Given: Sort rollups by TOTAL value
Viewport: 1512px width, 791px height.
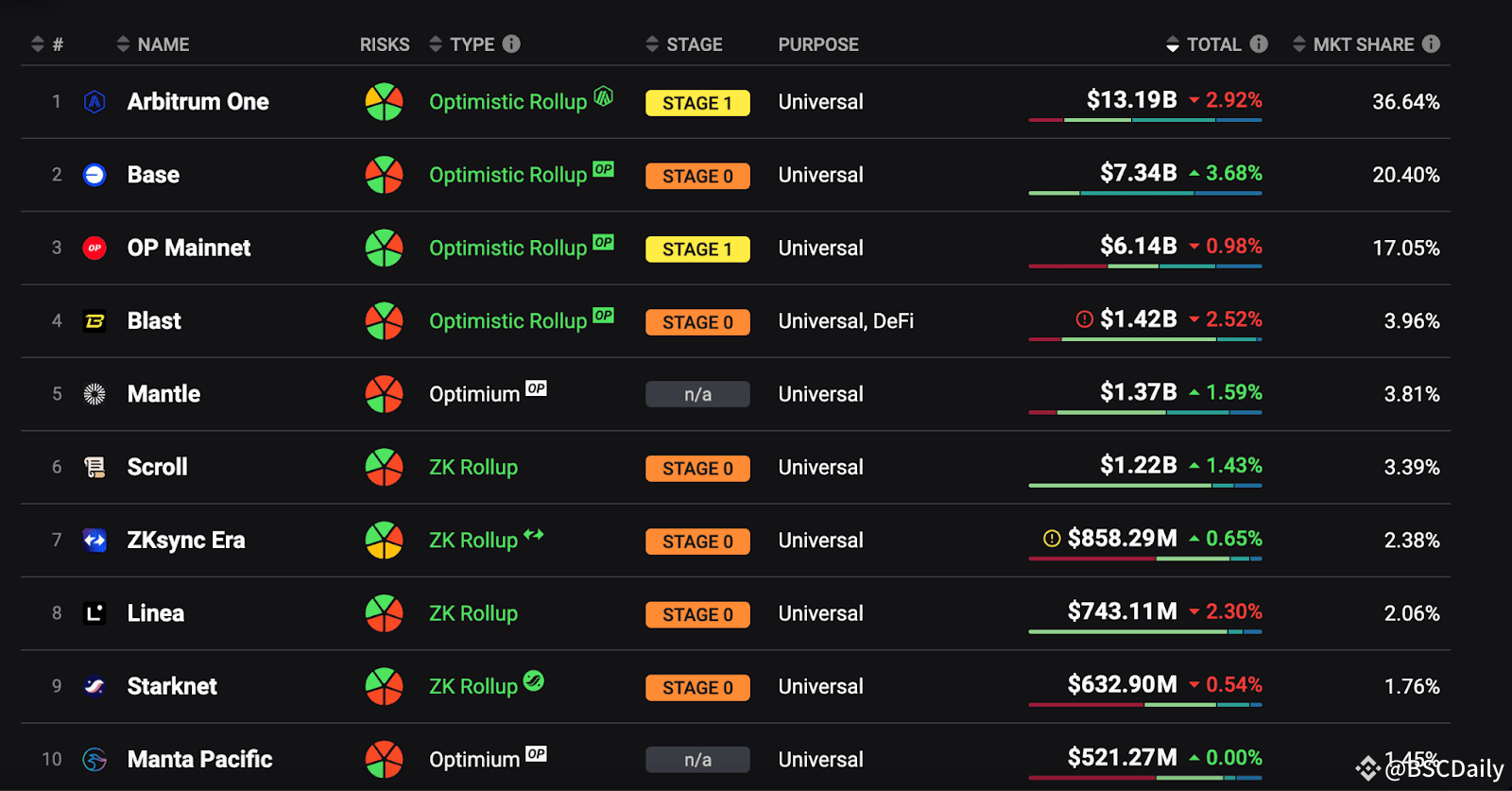Looking at the screenshot, I should 1213,44.
